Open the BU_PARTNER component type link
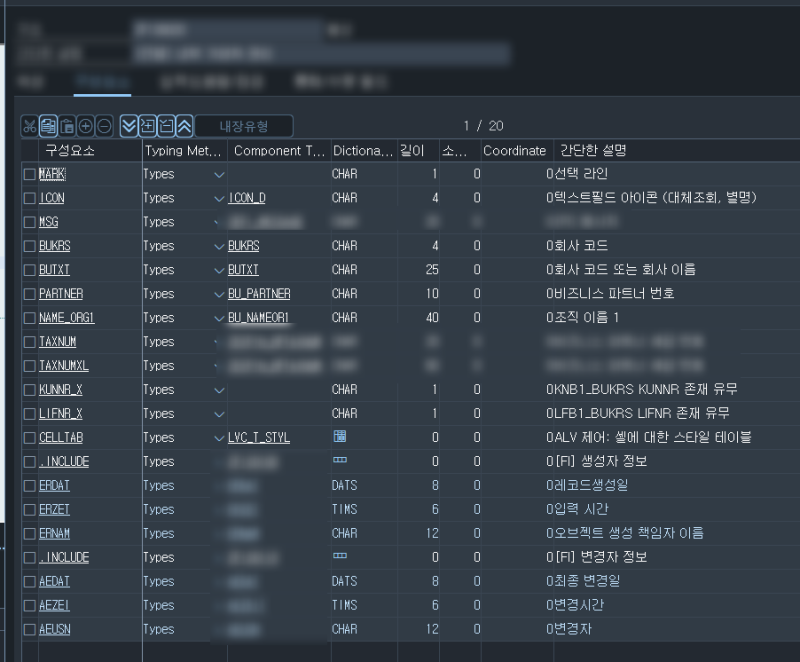This screenshot has height=662, width=800. 258,294
